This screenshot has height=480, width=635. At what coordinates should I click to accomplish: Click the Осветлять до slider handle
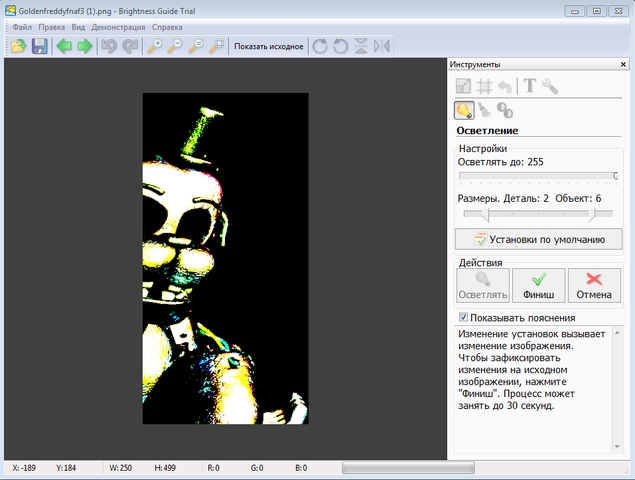point(616,176)
